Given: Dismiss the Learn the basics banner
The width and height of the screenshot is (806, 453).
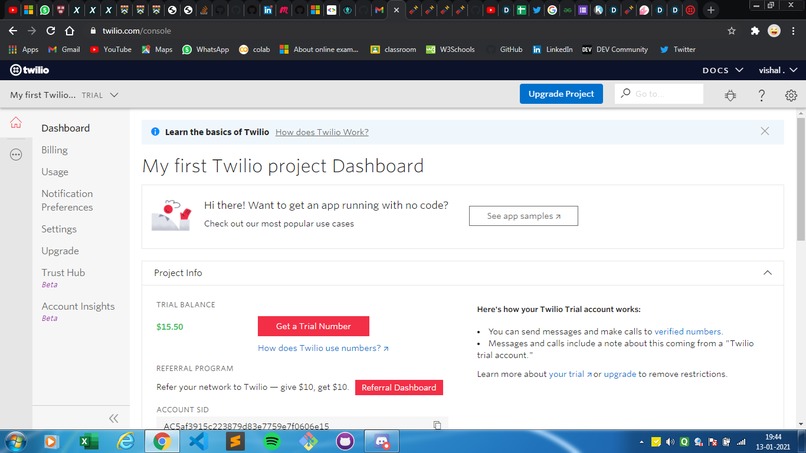Looking at the screenshot, I should (765, 131).
